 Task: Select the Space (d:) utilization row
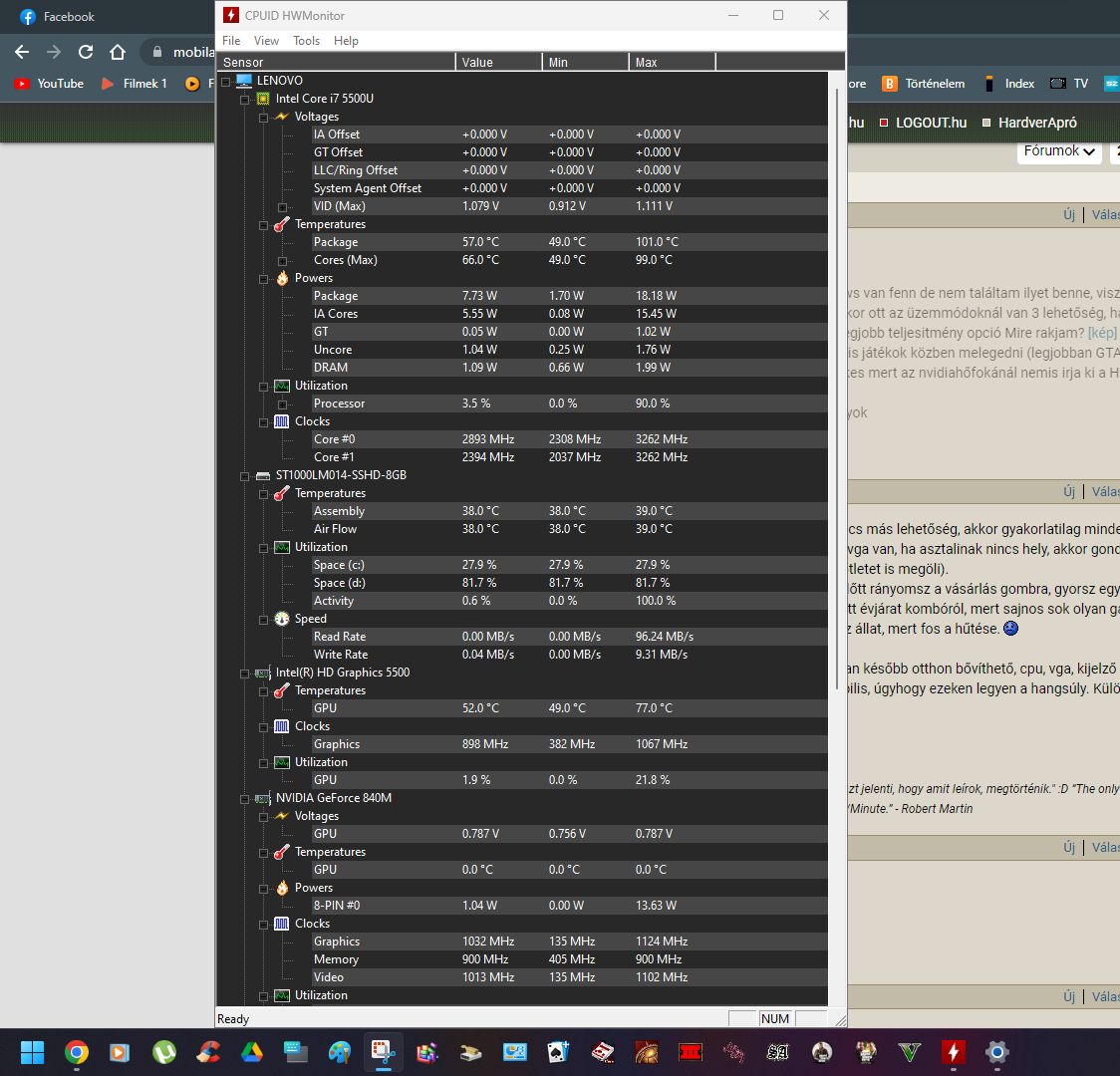pos(569,584)
